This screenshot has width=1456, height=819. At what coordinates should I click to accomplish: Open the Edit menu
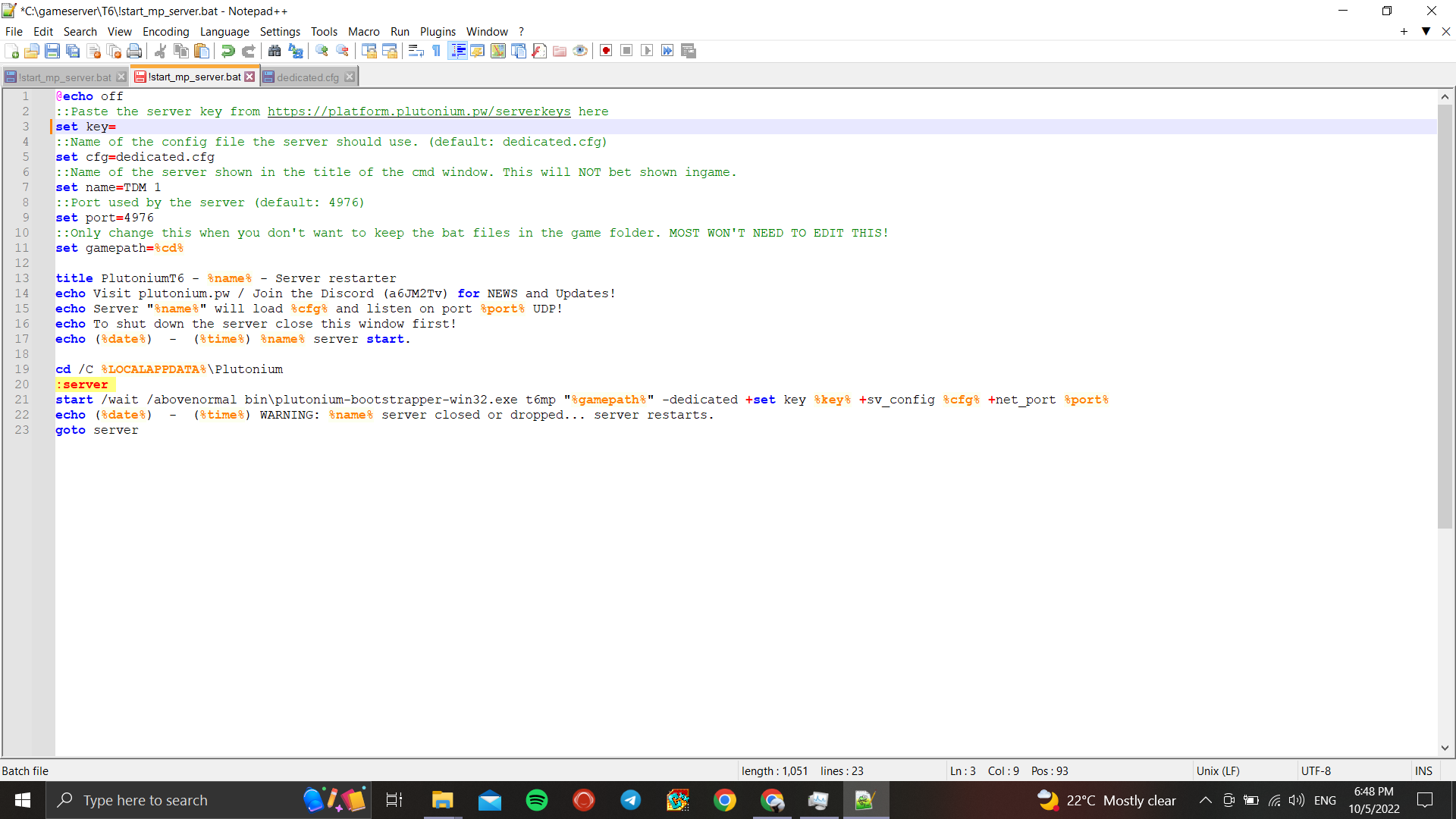pos(43,31)
